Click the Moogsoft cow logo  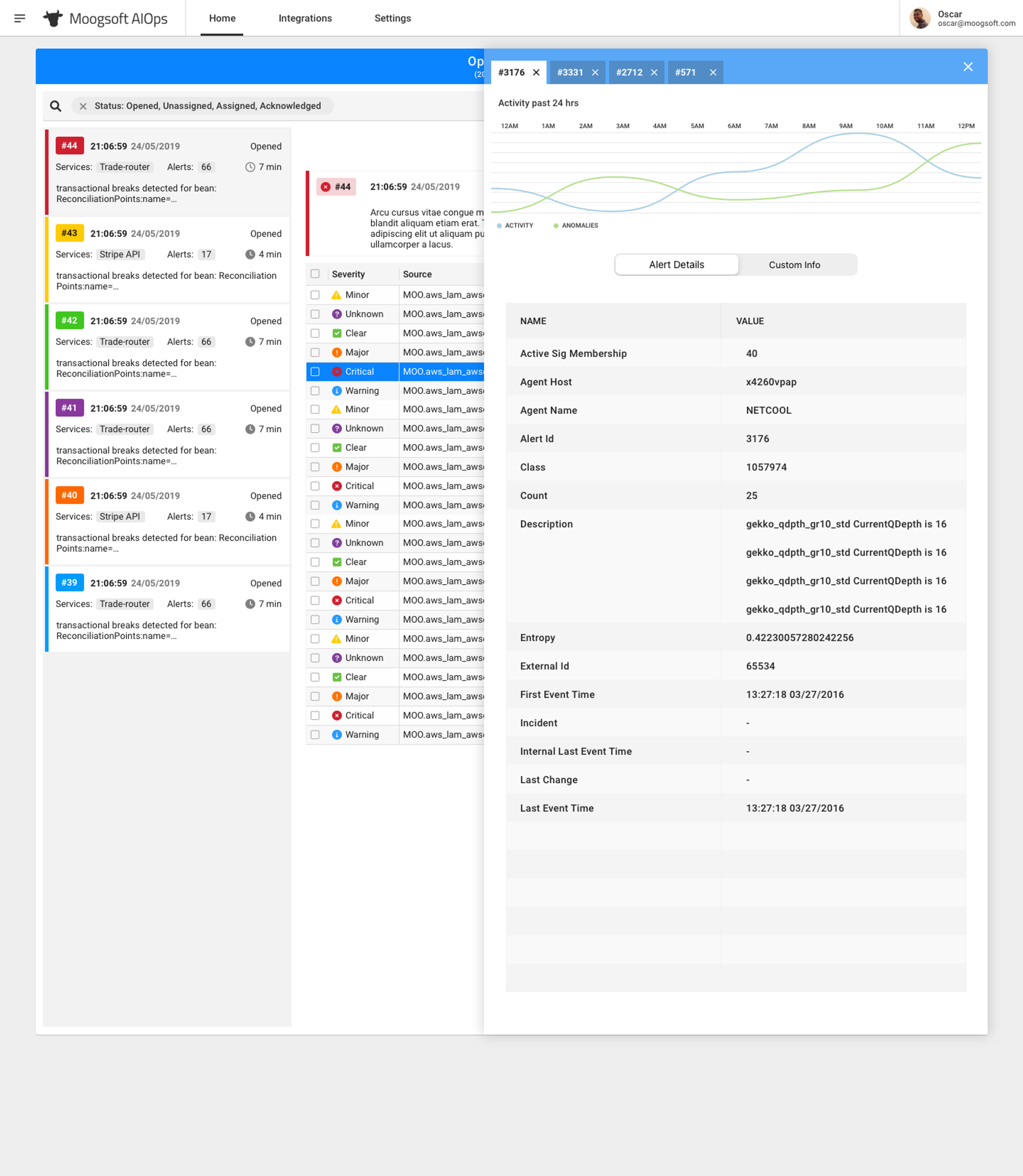[x=53, y=18]
